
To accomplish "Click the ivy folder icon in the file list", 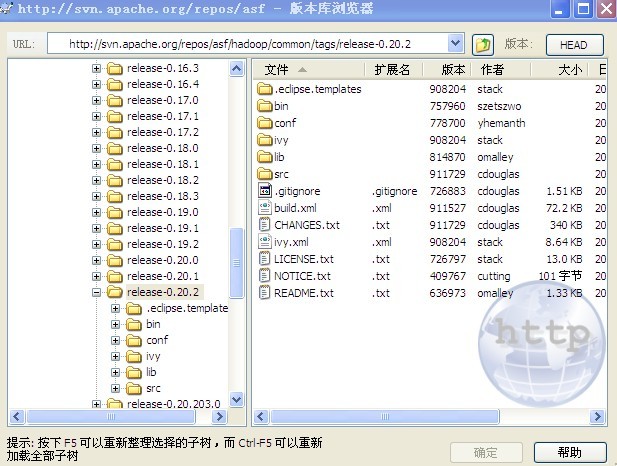I will coord(264,140).
